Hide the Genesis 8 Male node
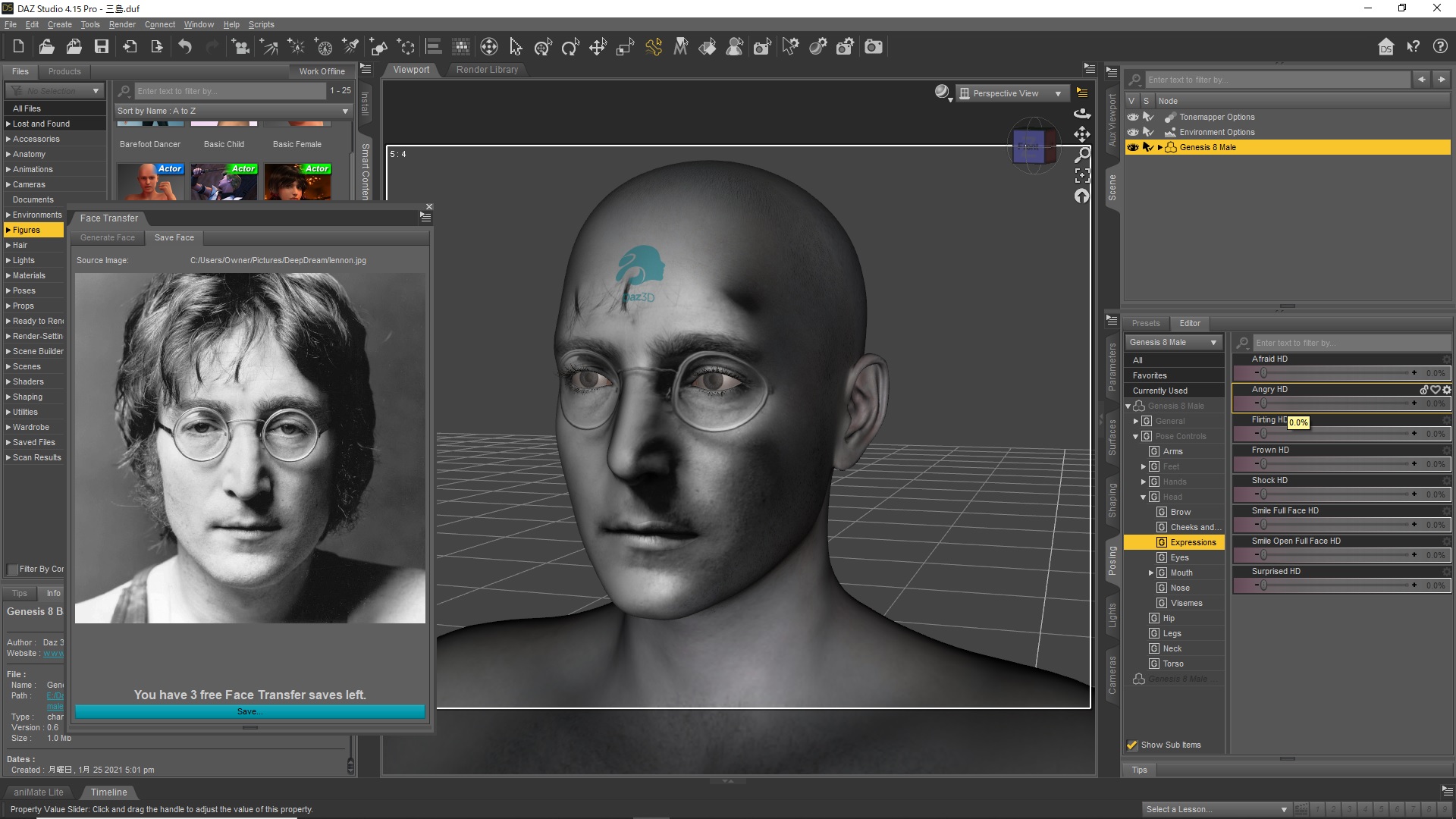The image size is (1456, 819). (1133, 147)
